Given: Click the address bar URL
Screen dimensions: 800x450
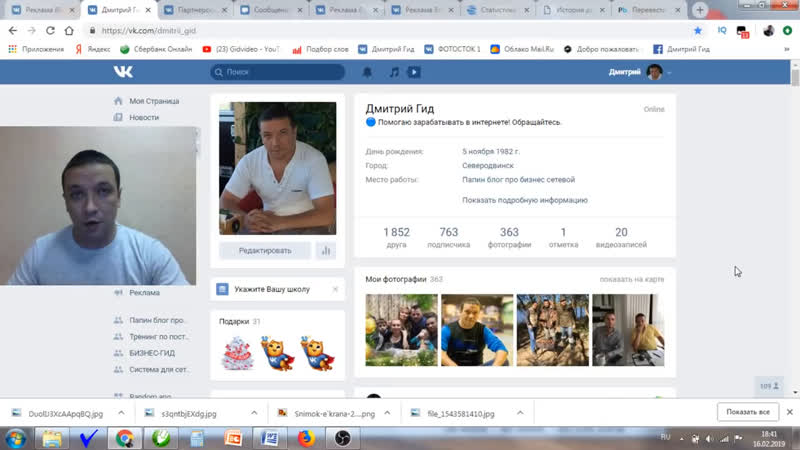Looking at the screenshot, I should click(148, 31).
